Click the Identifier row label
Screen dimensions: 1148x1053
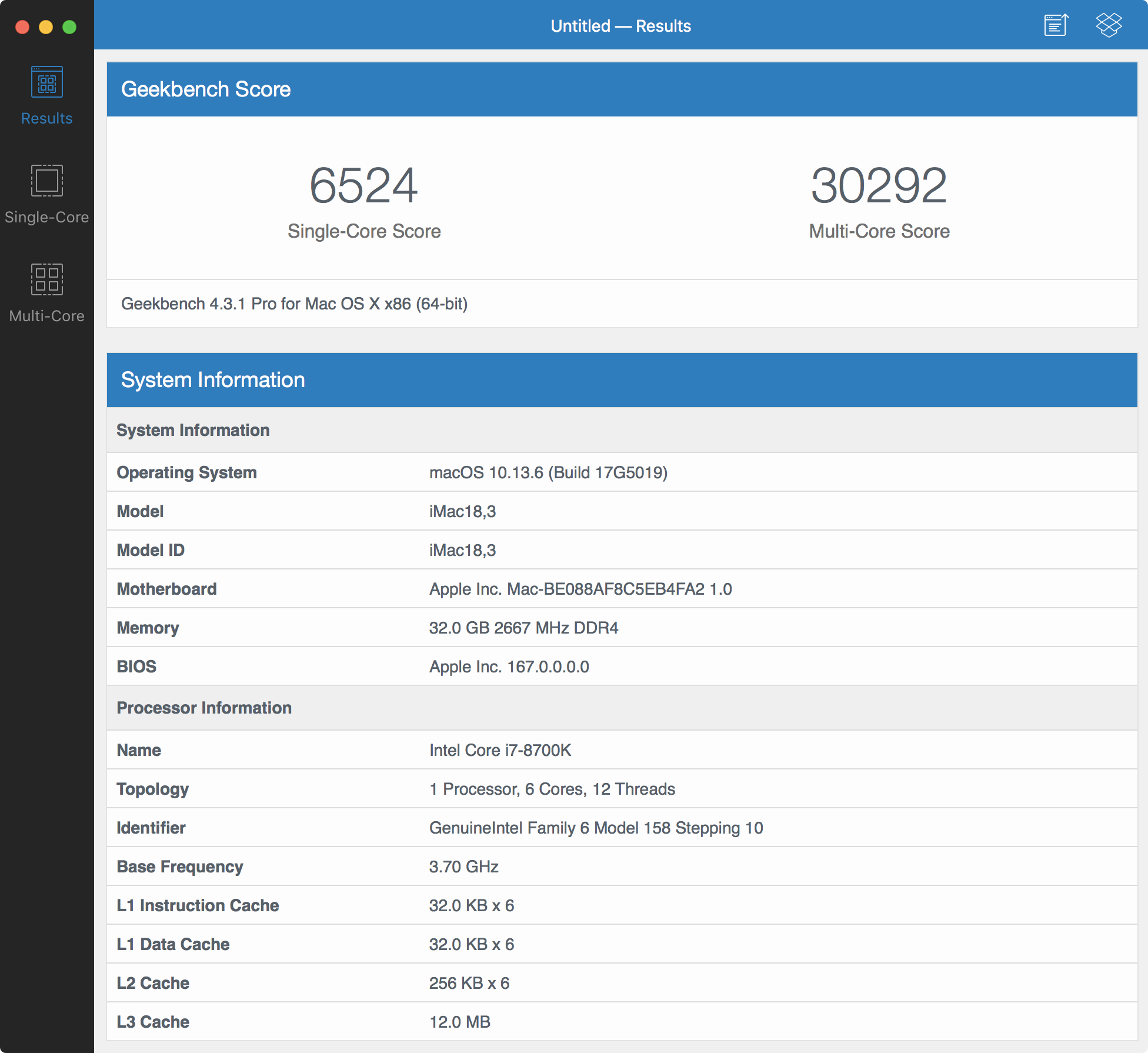pos(151,828)
